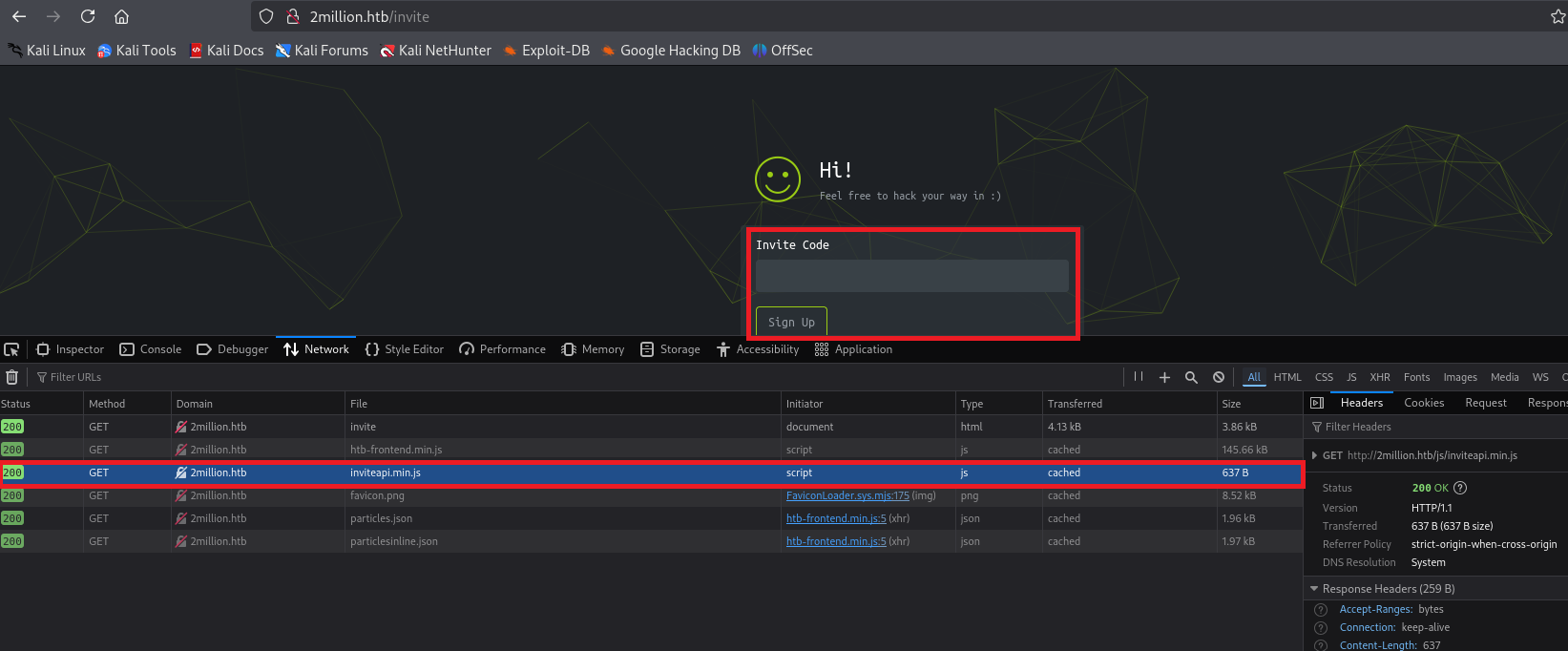Open request blocking with the blocked-circle icon
The height and width of the screenshot is (651, 1568).
point(1219,377)
